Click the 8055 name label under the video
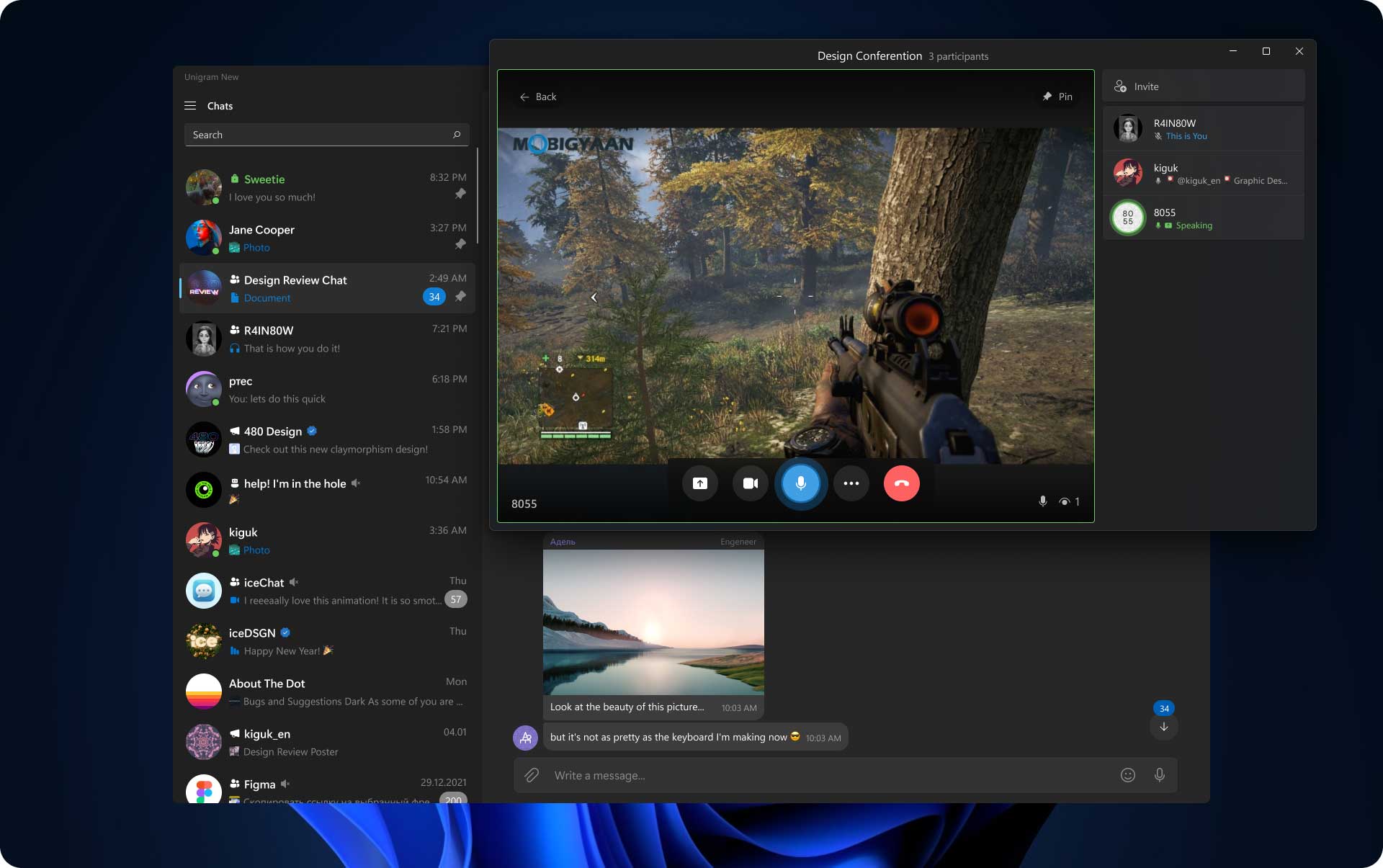The width and height of the screenshot is (1383, 868). (524, 504)
